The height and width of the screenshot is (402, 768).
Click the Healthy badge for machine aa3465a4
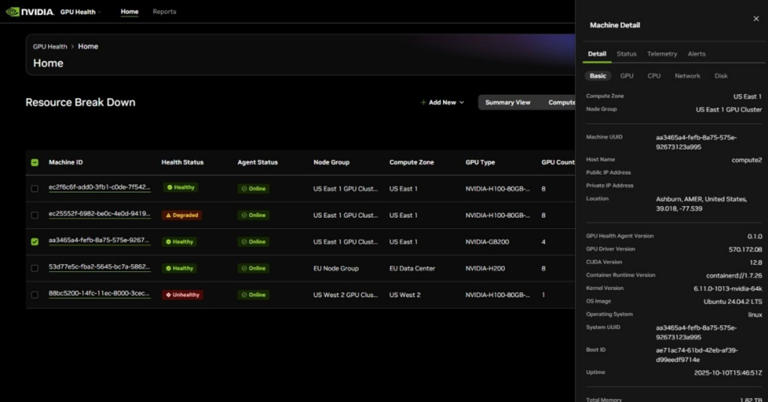[x=180, y=242]
